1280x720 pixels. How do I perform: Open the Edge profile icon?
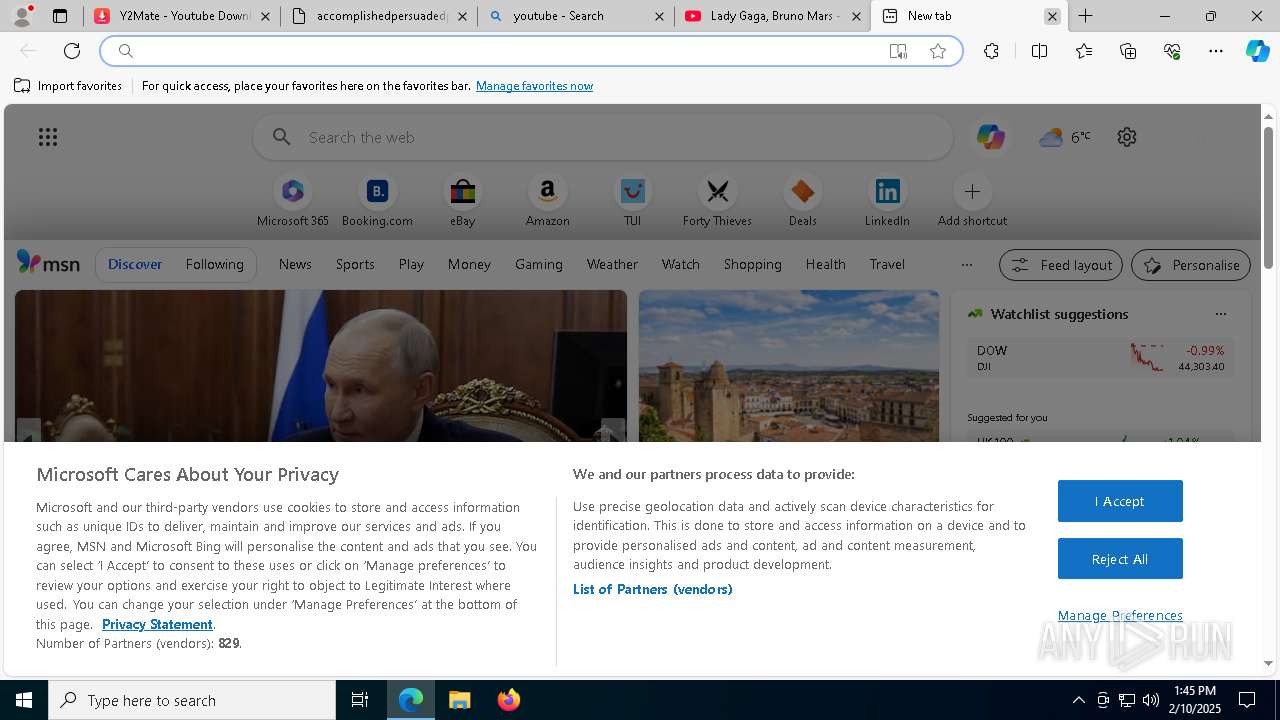22,16
